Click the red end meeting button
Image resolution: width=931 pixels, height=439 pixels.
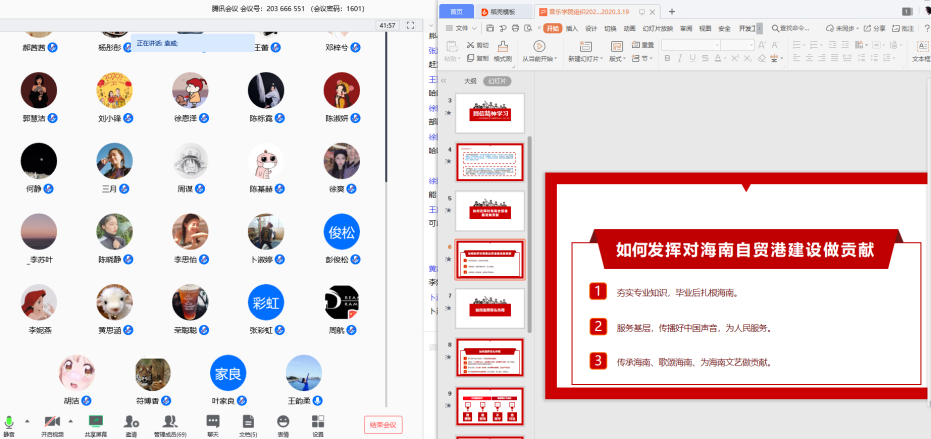click(383, 425)
